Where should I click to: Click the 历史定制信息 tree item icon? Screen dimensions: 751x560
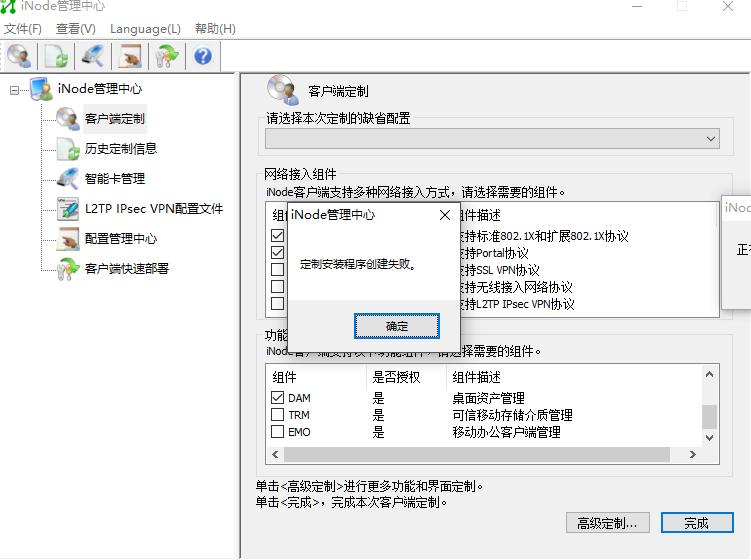pos(68,149)
